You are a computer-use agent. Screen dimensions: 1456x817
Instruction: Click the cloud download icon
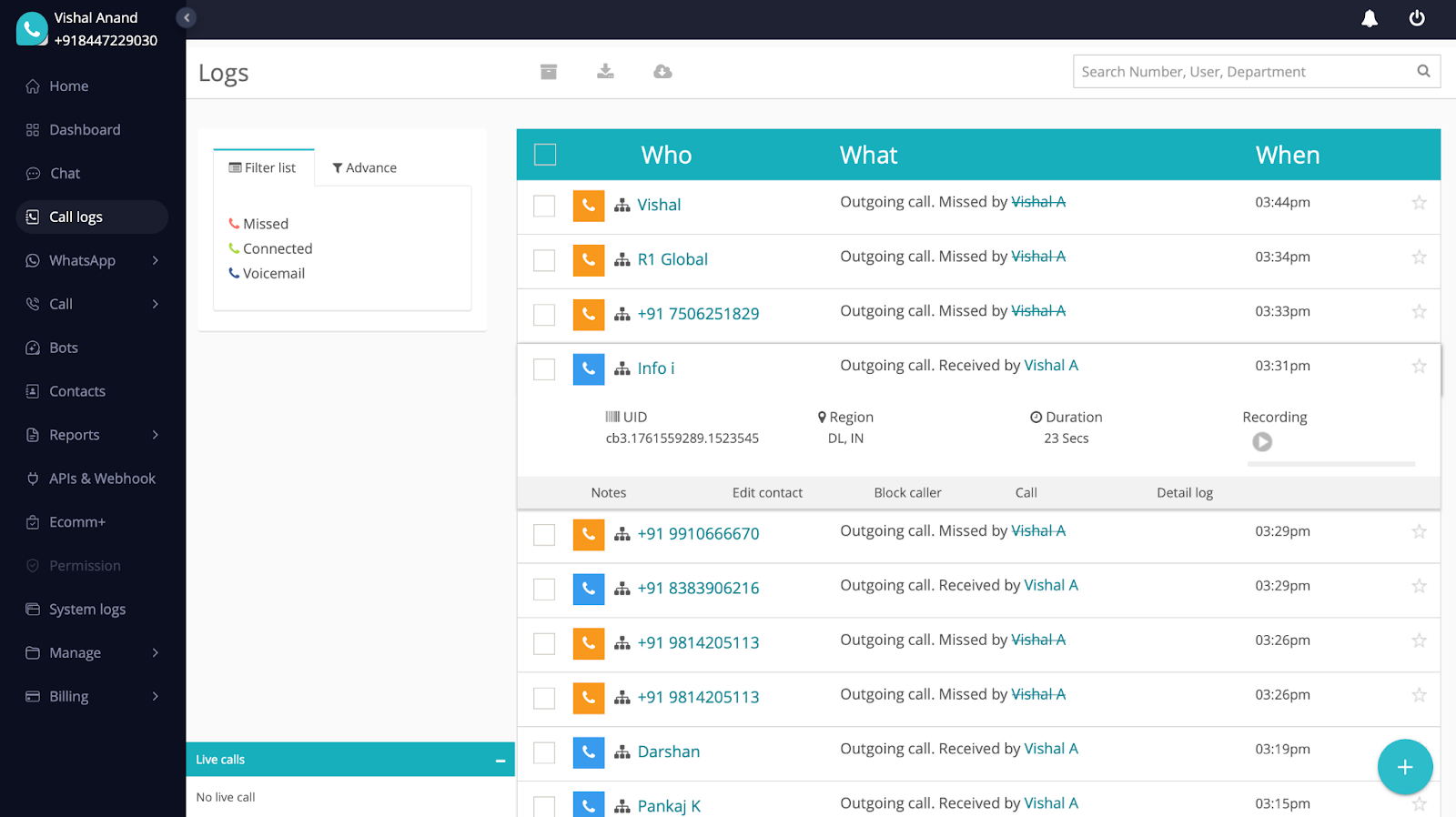point(662,72)
